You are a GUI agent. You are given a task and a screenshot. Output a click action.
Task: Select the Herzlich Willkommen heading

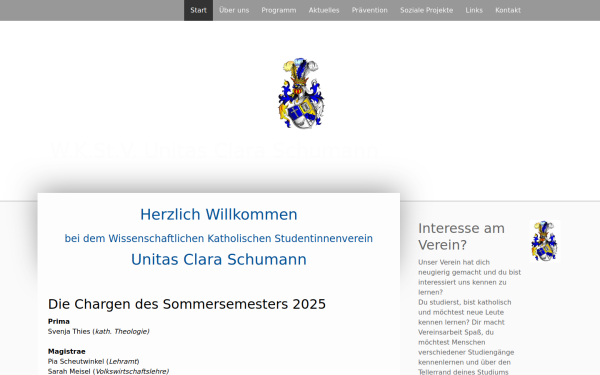pyautogui.click(x=218, y=214)
